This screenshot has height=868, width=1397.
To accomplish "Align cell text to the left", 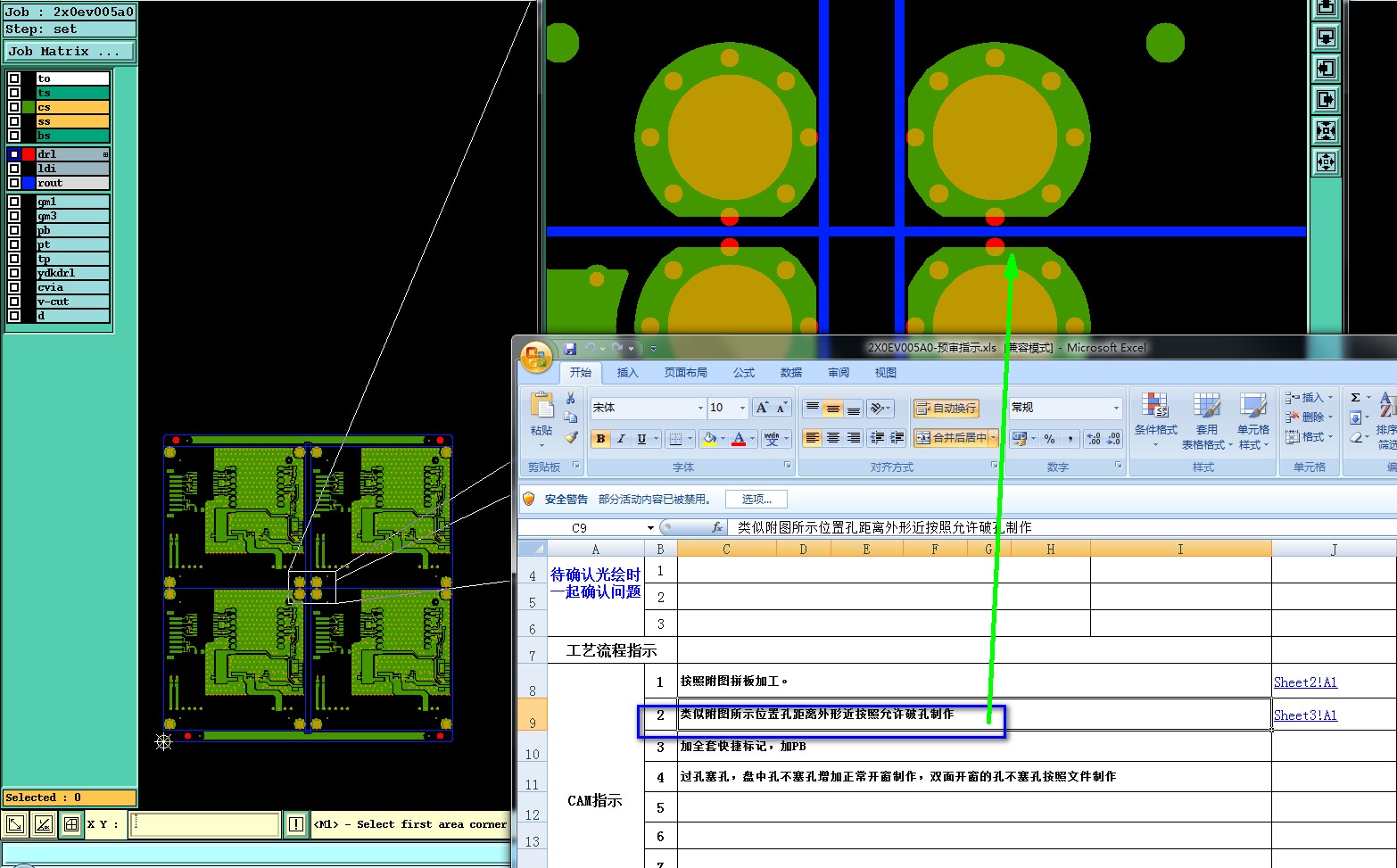I will [812, 438].
